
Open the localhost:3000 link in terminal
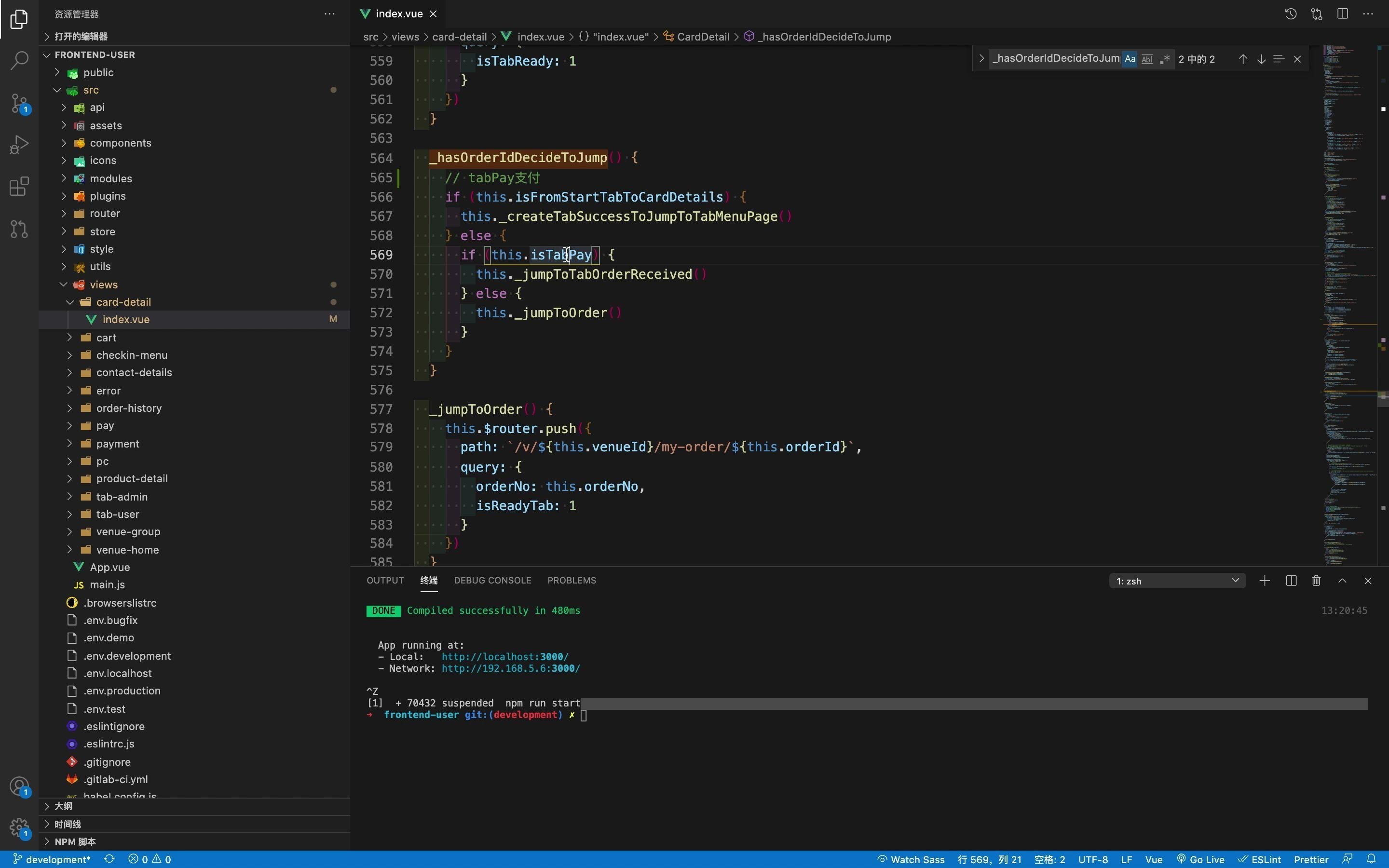click(x=505, y=657)
